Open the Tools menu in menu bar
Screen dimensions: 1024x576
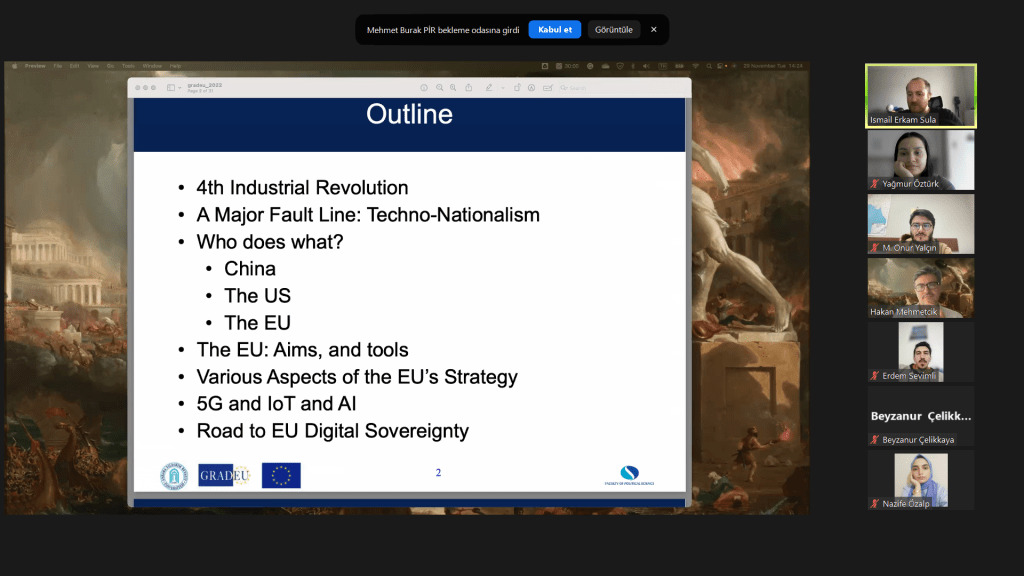(128, 66)
